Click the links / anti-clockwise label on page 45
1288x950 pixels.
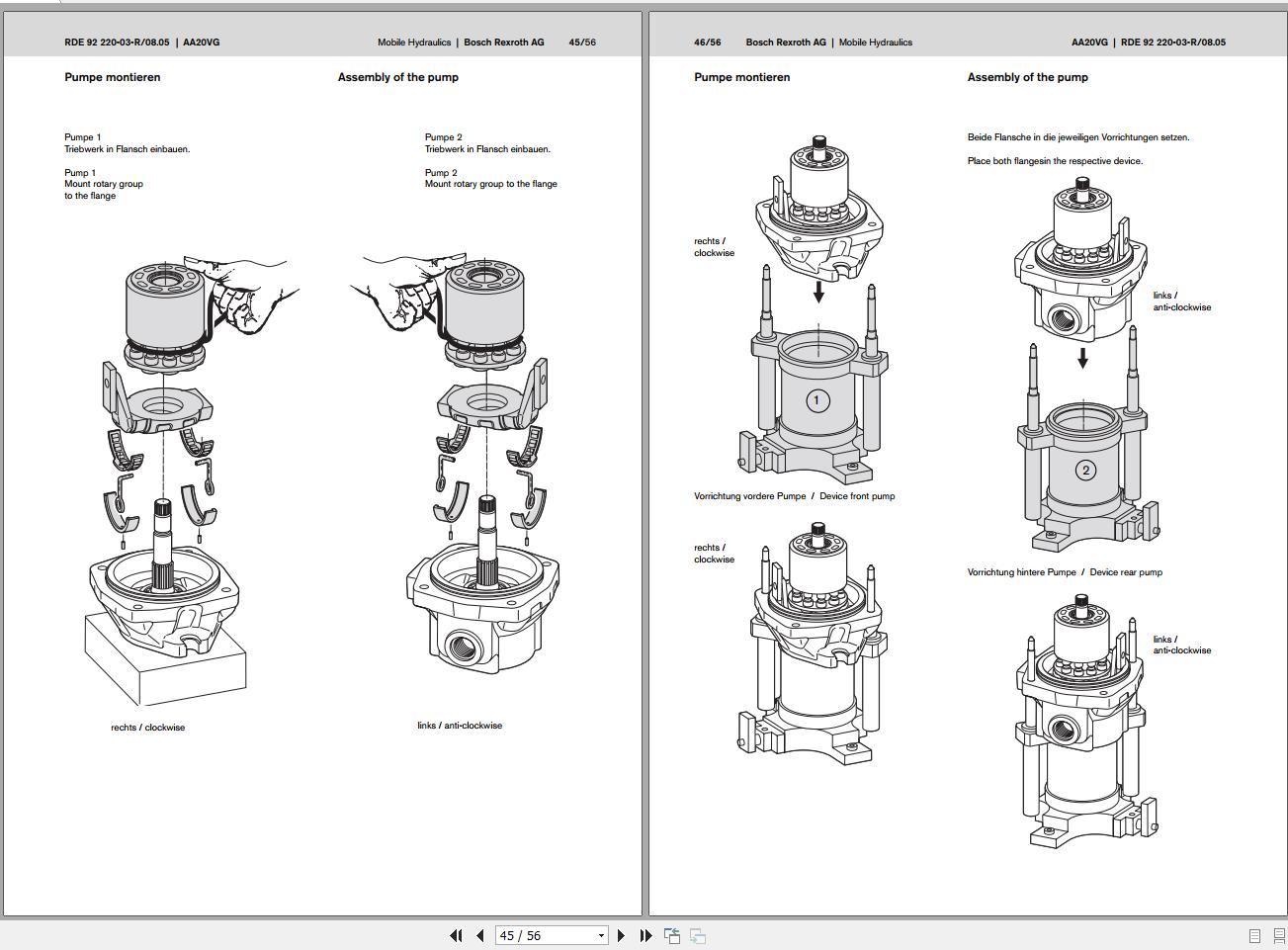(461, 725)
